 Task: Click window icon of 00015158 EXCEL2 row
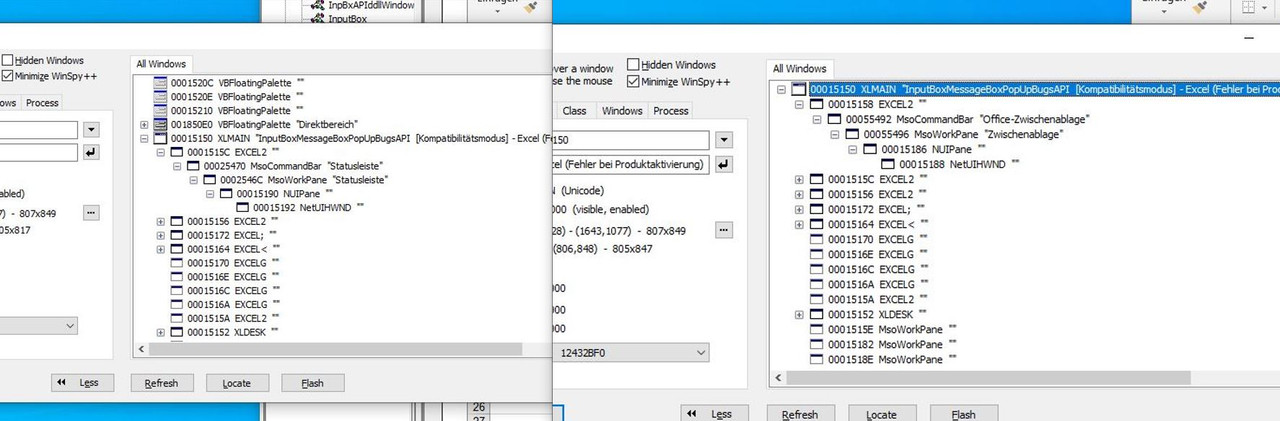coord(817,104)
